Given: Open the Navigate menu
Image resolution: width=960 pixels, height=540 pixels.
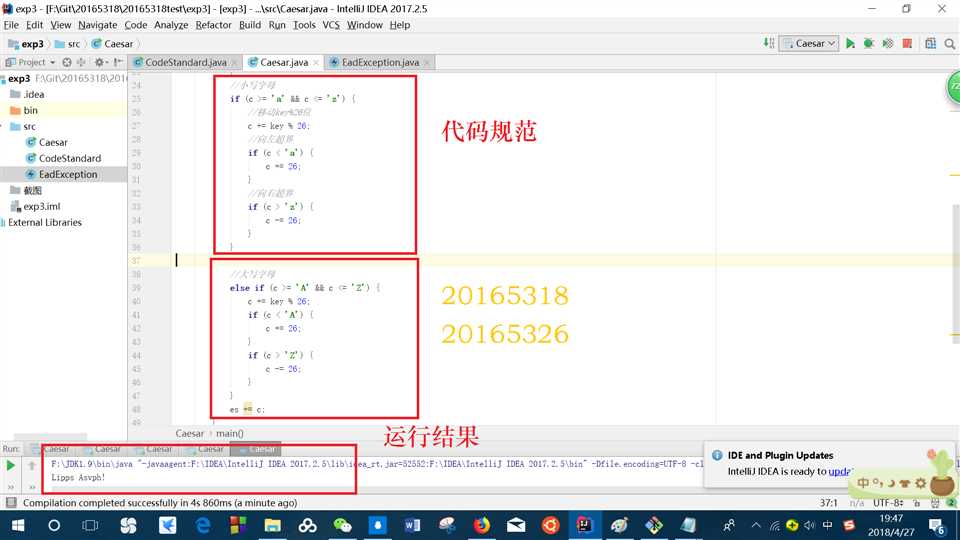Looking at the screenshot, I should [97, 25].
